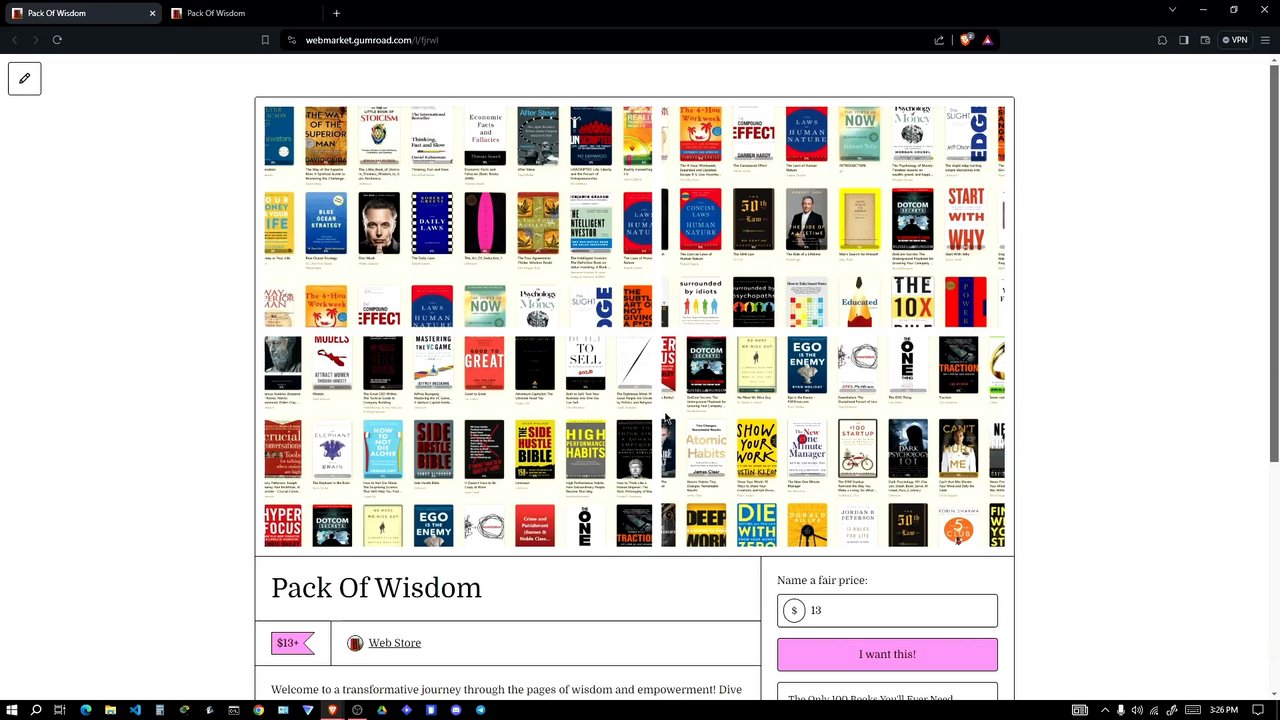
Task: Open Discord from the taskbar
Action: [x=456, y=710]
